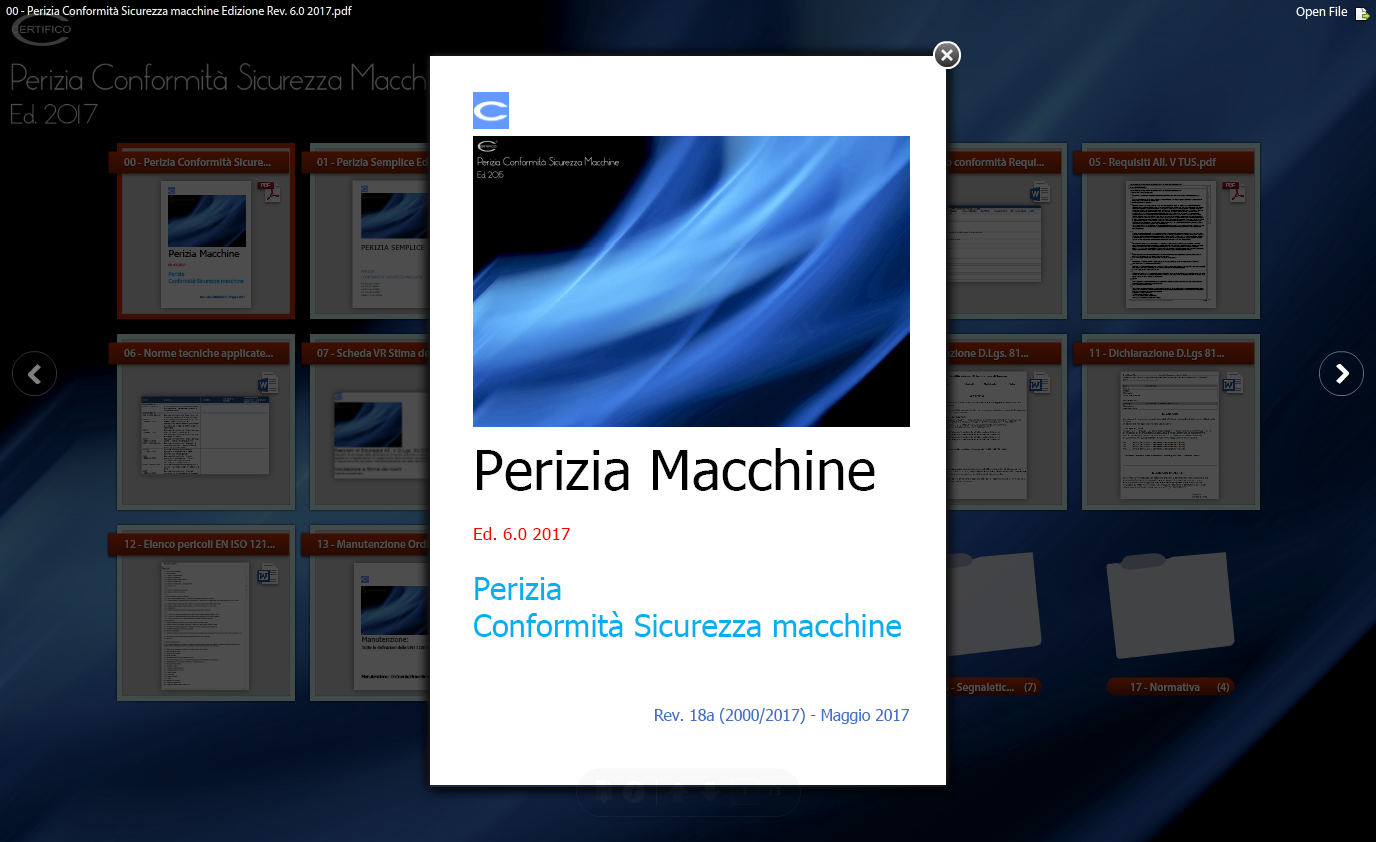
Task: Click PDF icon on 00 - Perizia card
Action: [269, 192]
